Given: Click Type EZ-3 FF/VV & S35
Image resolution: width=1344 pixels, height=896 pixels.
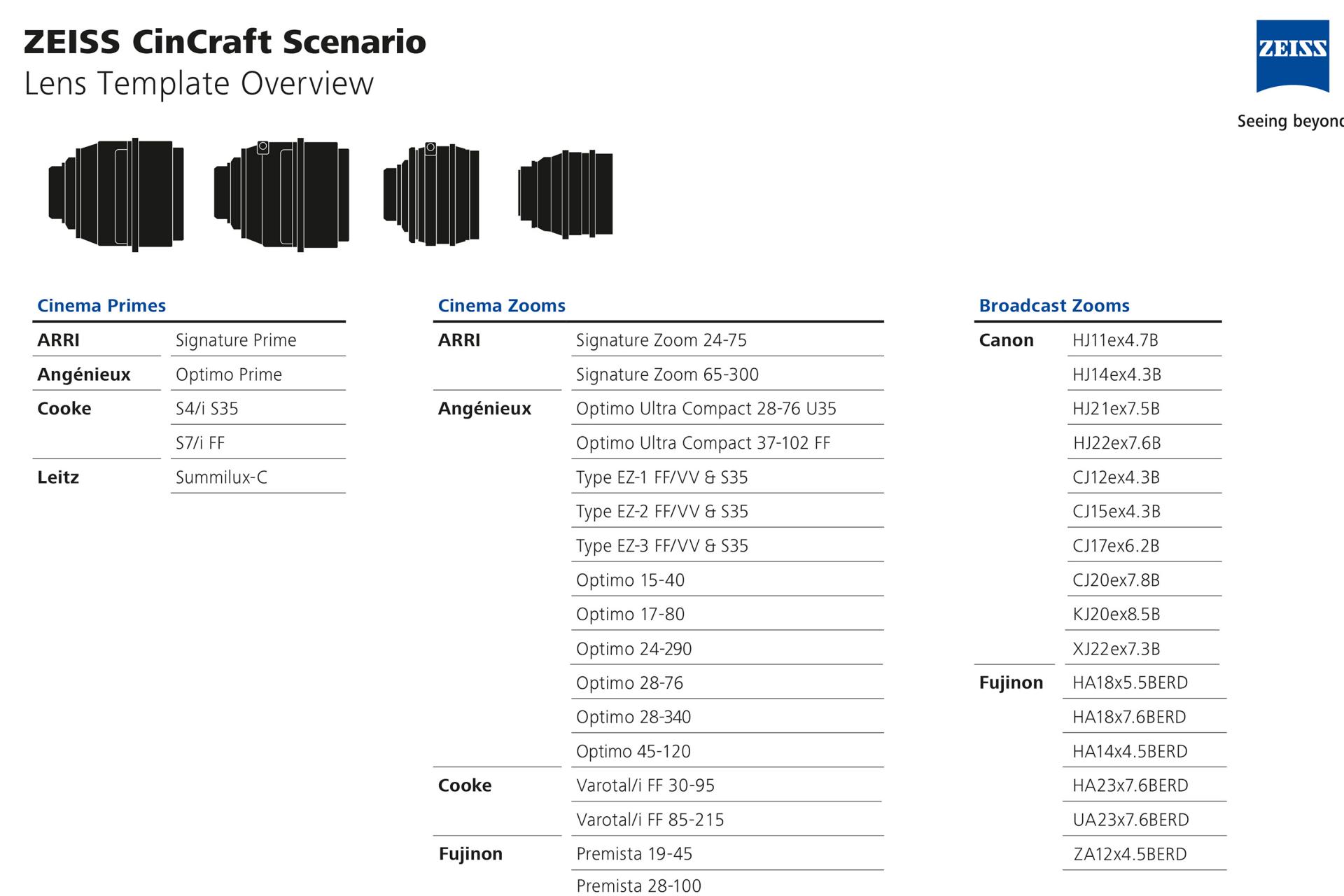Looking at the screenshot, I should point(661,547).
